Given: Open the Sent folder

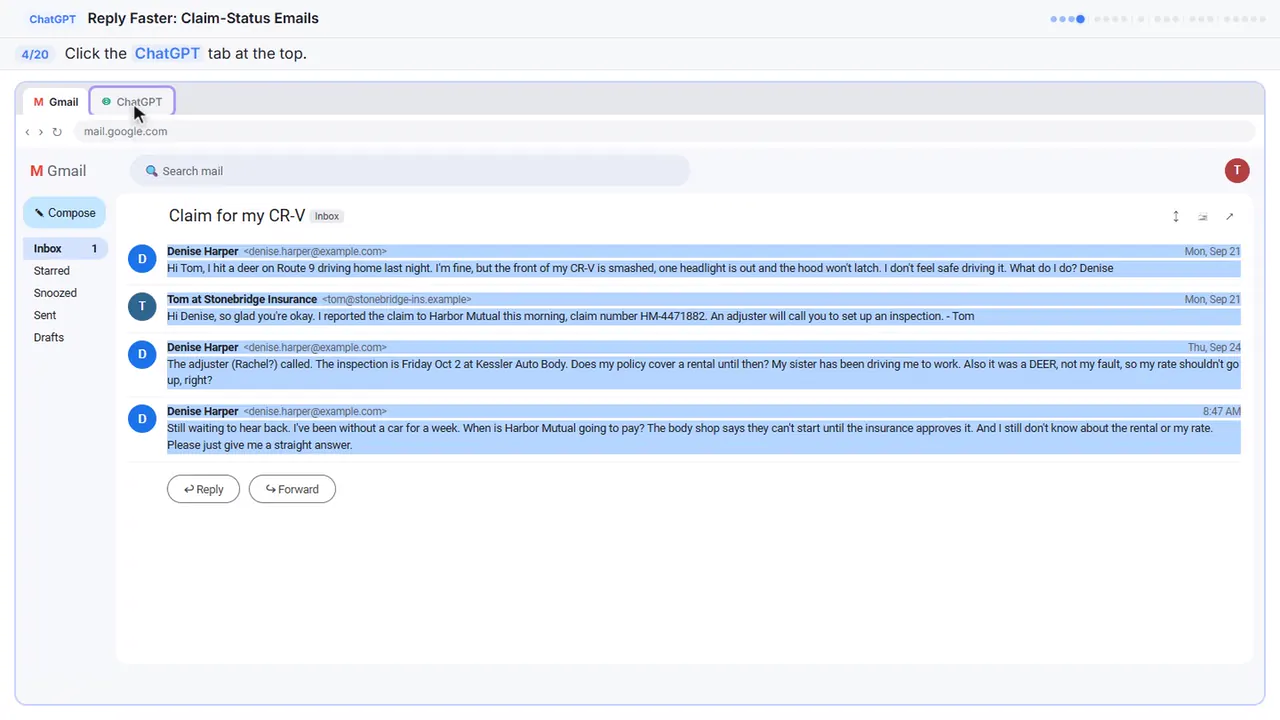Looking at the screenshot, I should click(x=45, y=315).
